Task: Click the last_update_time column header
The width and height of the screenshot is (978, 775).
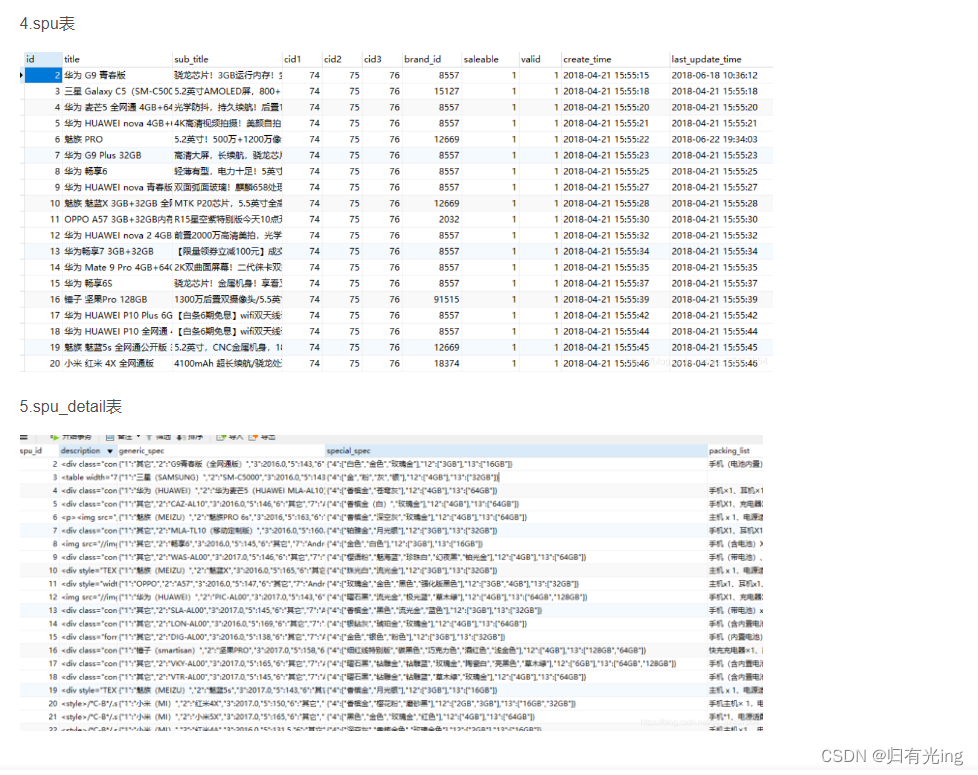Action: pos(721,59)
